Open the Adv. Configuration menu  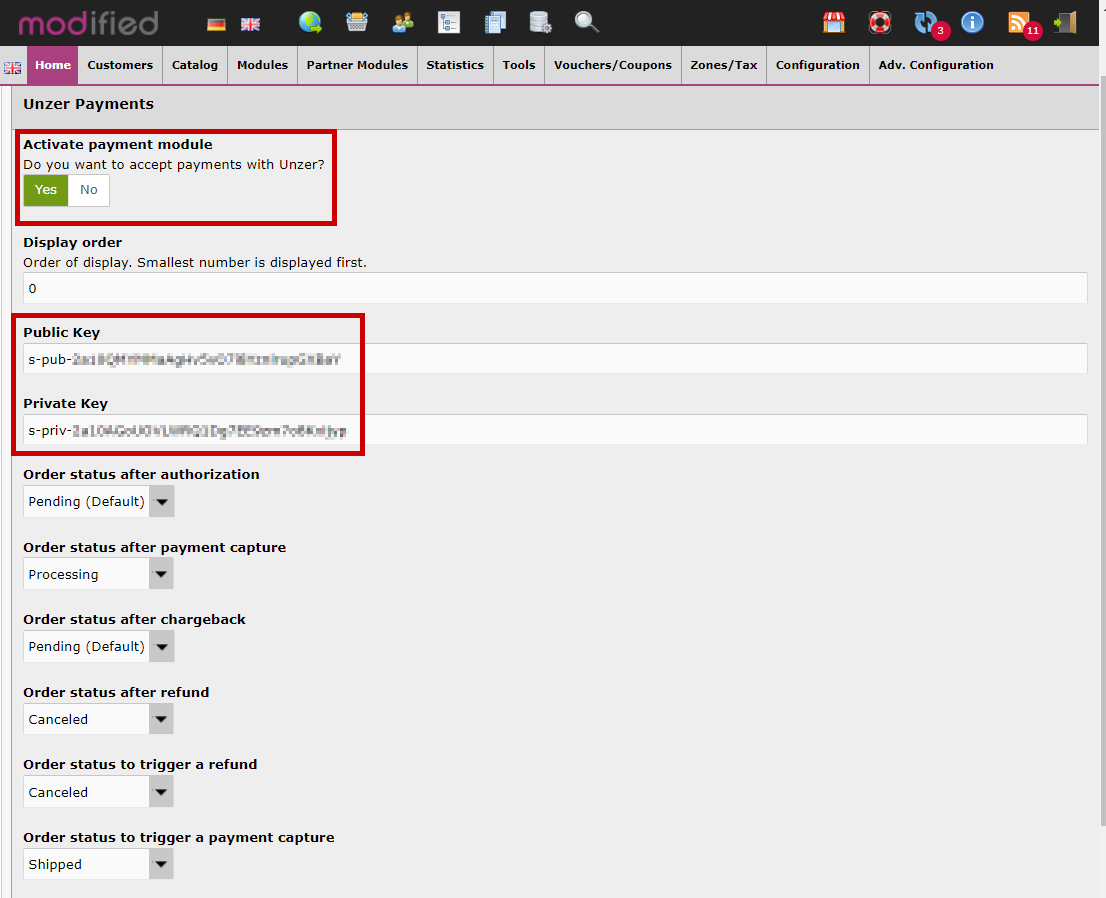[936, 65]
